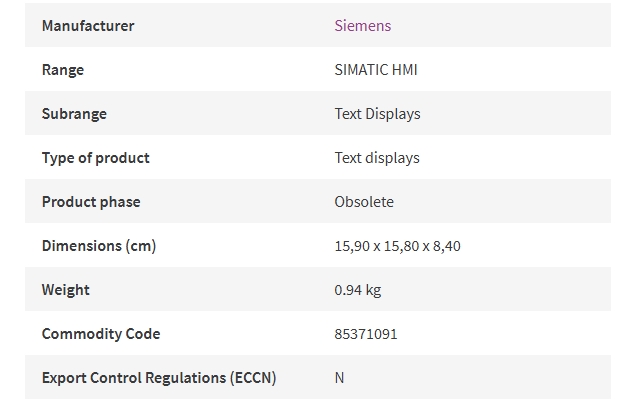
Task: Click the Dimensions (cm) label
Action: pyautogui.click(x=99, y=246)
